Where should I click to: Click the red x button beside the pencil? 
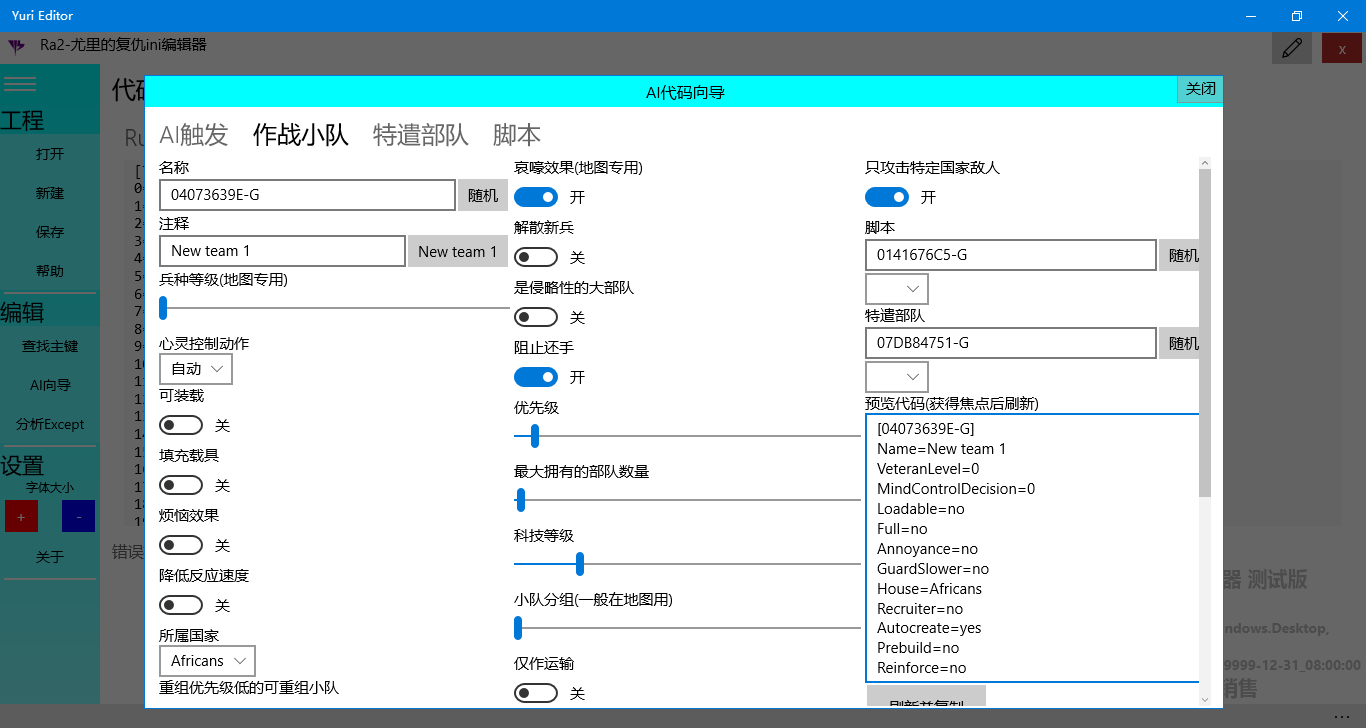coord(1341,48)
